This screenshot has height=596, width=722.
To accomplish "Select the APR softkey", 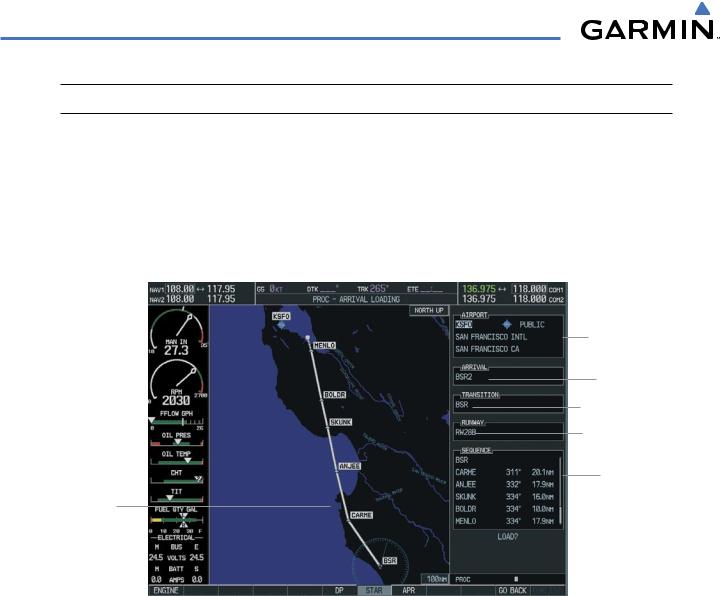I will click(x=408, y=590).
